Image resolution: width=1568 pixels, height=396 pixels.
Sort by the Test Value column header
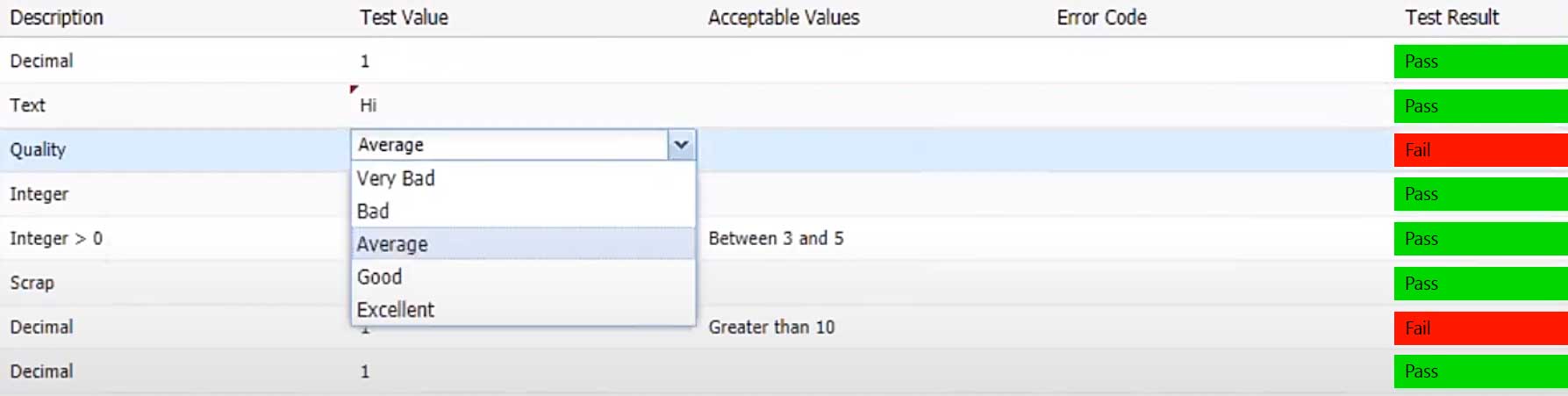pyautogui.click(x=405, y=18)
